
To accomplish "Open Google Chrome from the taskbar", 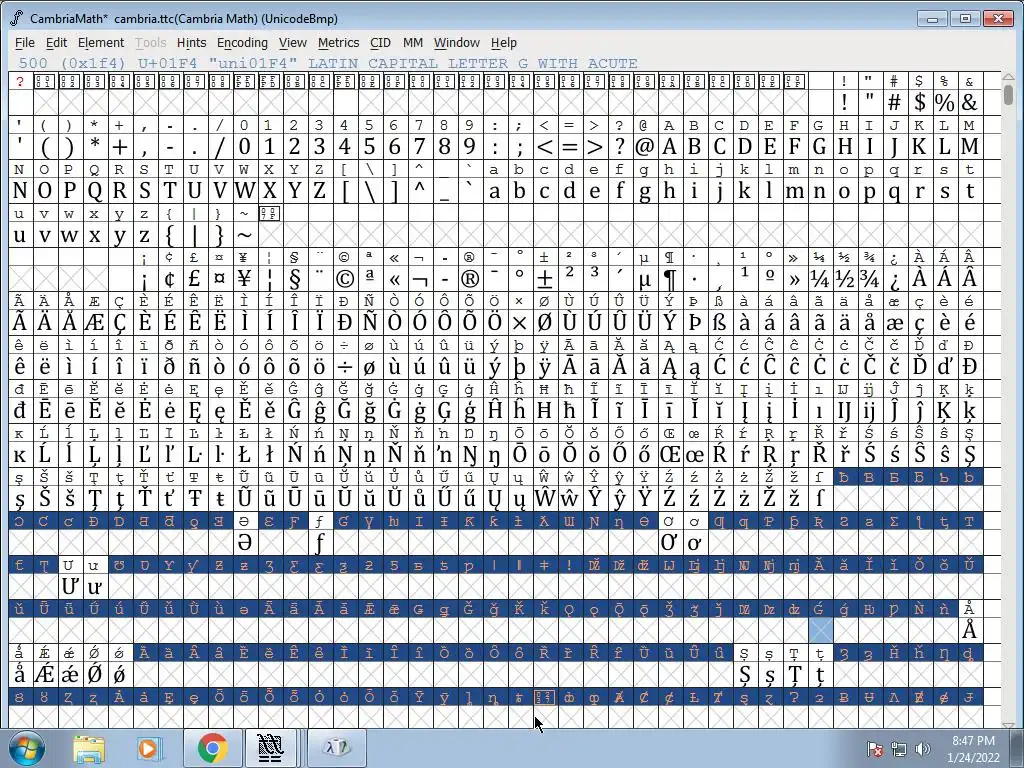I will click(x=212, y=748).
